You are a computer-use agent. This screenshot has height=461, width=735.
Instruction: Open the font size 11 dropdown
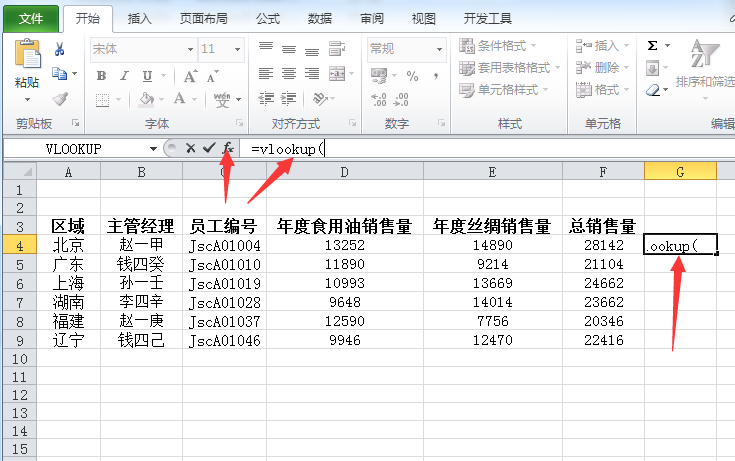(x=237, y=49)
